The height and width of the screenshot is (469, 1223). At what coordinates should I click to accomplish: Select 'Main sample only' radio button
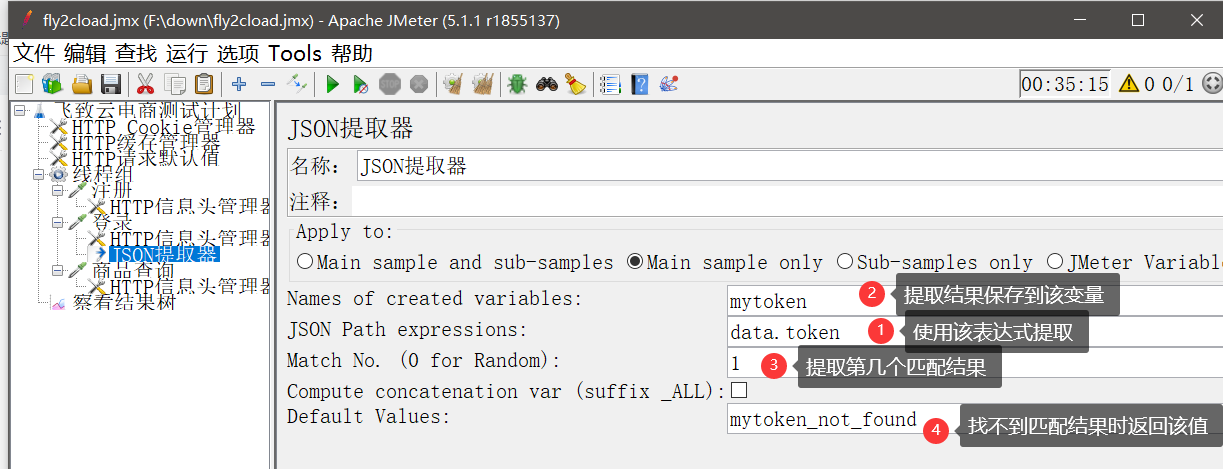tap(635, 262)
